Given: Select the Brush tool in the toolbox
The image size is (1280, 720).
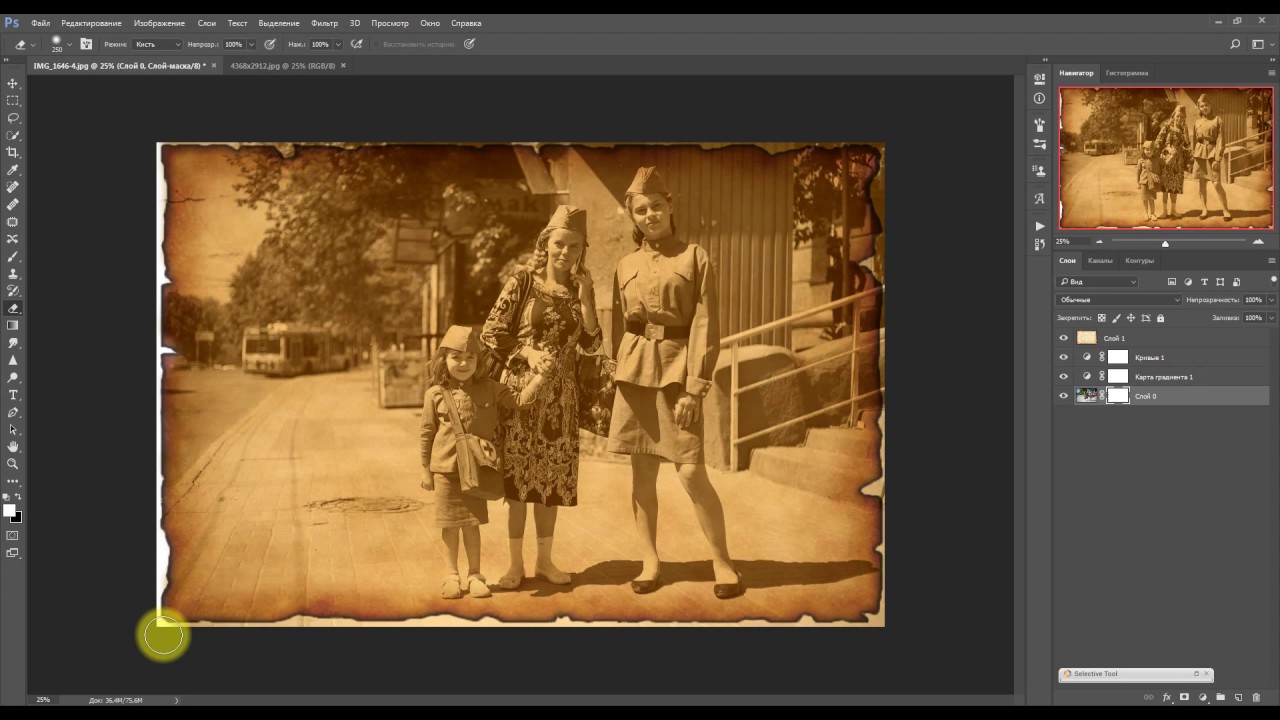Looking at the screenshot, I should click(x=13, y=256).
